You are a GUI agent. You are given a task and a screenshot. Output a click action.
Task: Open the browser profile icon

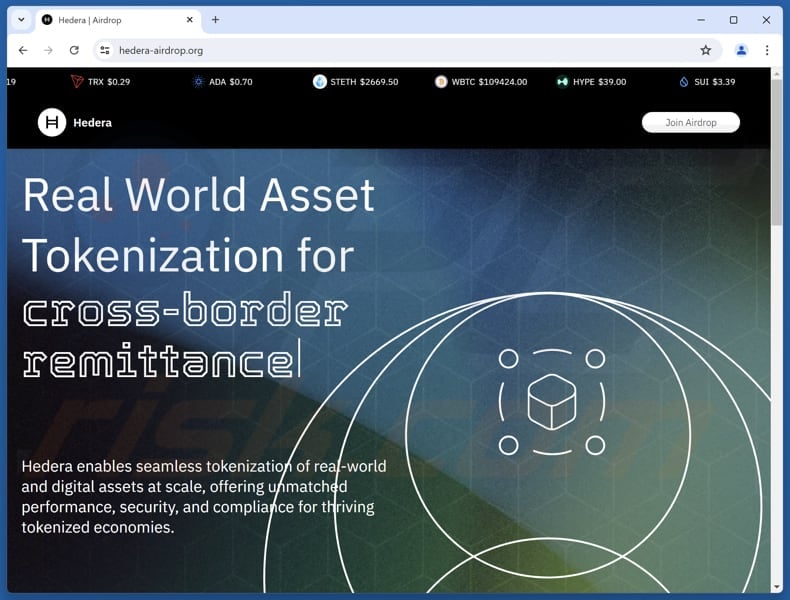click(x=741, y=50)
